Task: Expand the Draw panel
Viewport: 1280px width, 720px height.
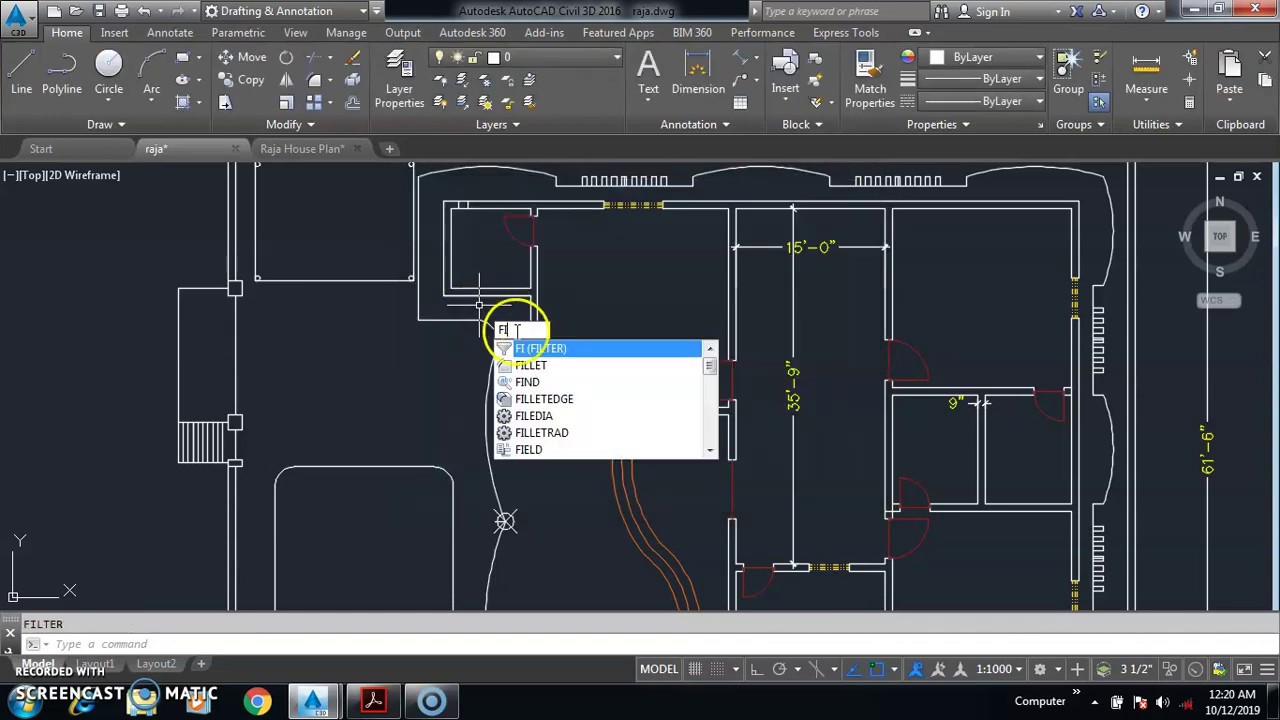Action: pyautogui.click(x=106, y=124)
